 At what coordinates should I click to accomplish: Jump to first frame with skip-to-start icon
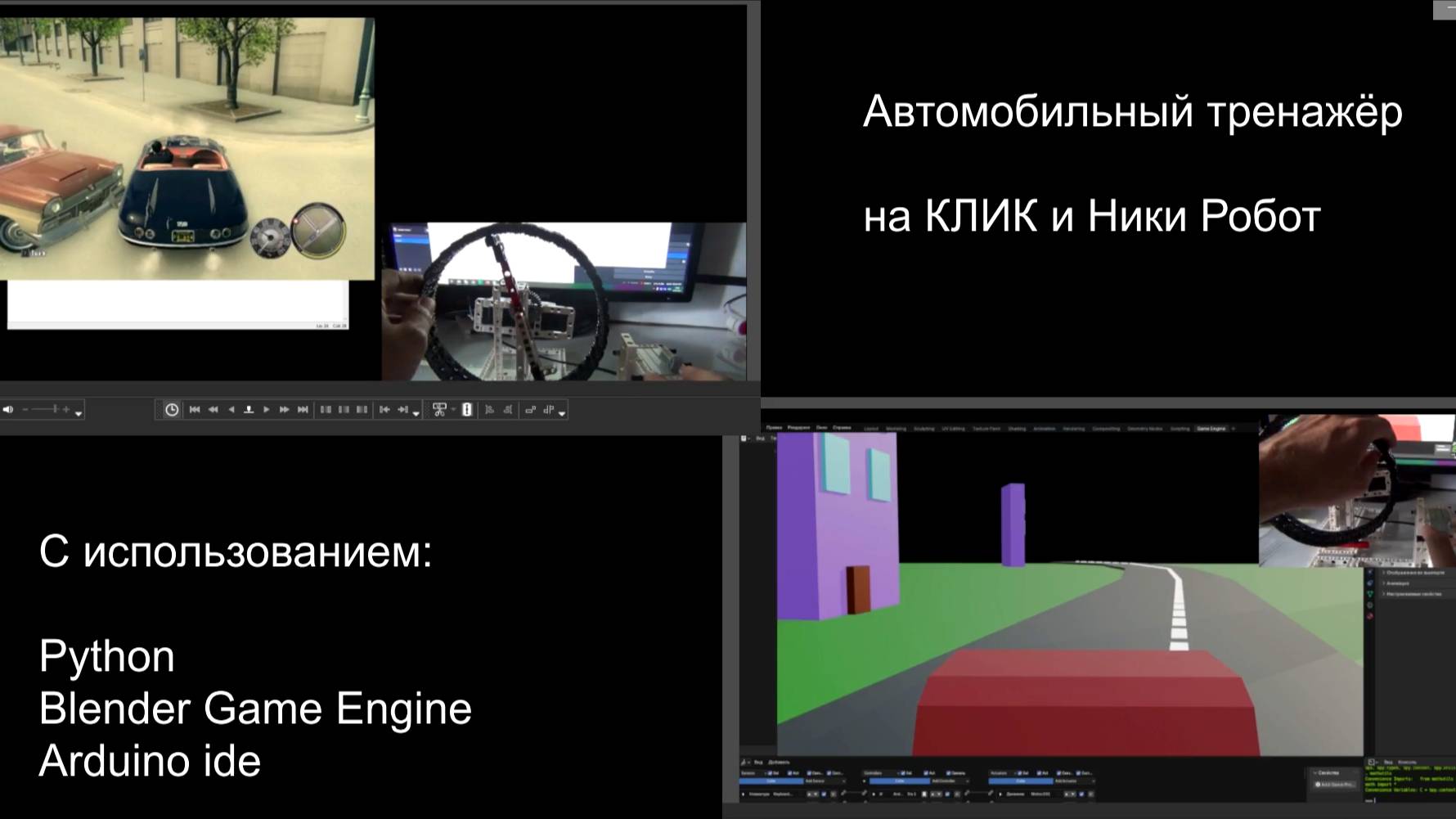click(195, 410)
